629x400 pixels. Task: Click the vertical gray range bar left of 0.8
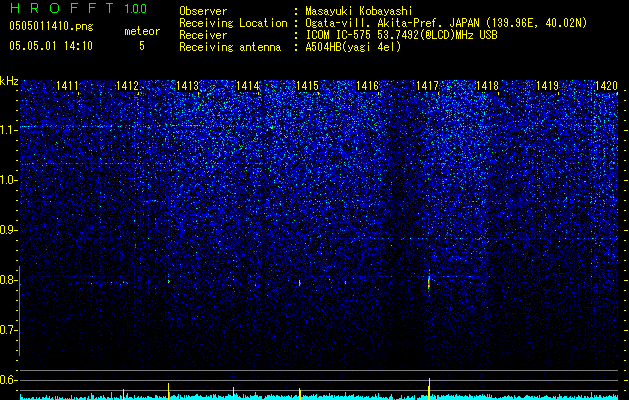pos(19,311)
